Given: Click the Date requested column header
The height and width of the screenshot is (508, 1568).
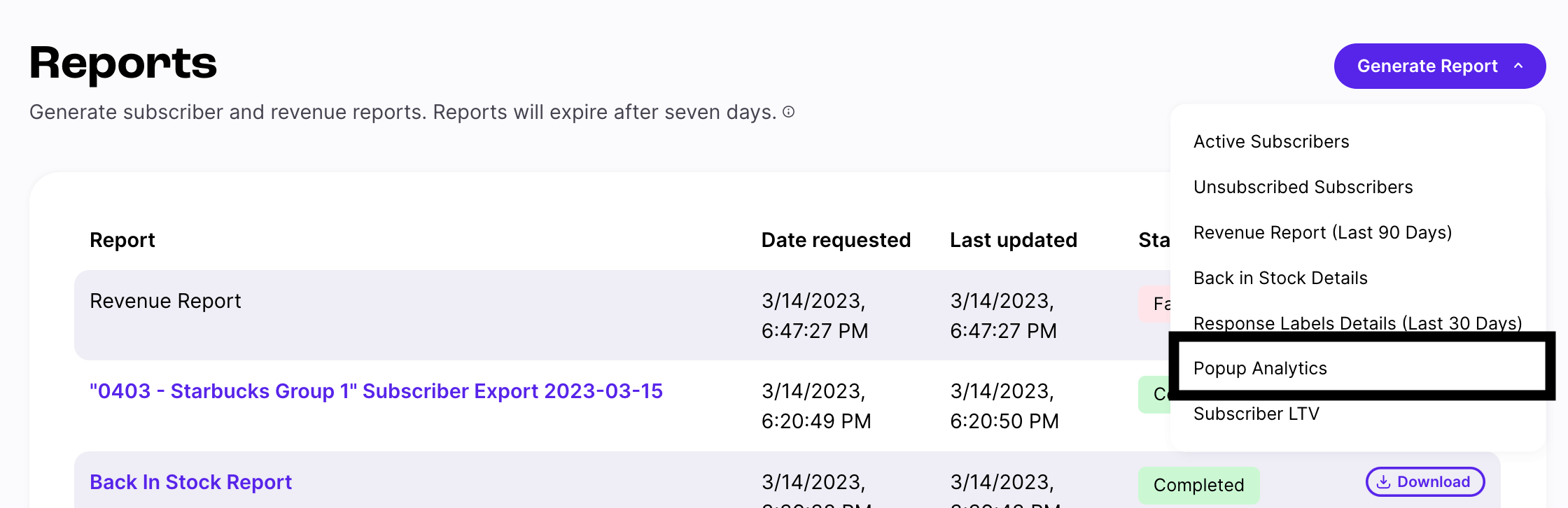Looking at the screenshot, I should tap(836, 240).
